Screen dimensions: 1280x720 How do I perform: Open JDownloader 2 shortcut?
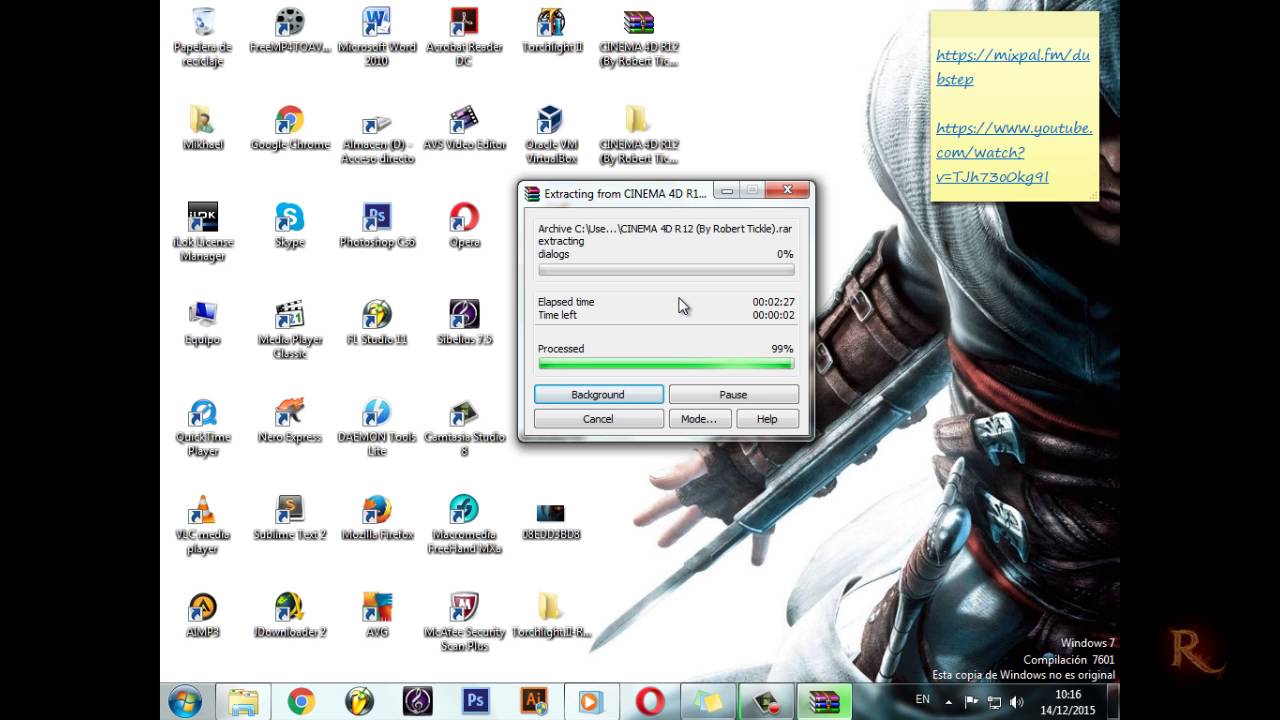click(290, 616)
